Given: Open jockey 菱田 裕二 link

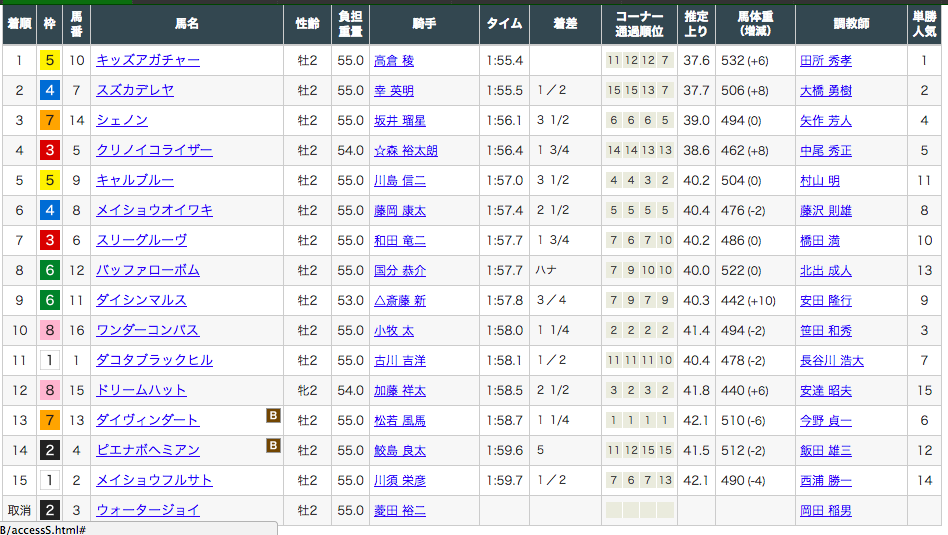Looking at the screenshot, I should pos(400,510).
